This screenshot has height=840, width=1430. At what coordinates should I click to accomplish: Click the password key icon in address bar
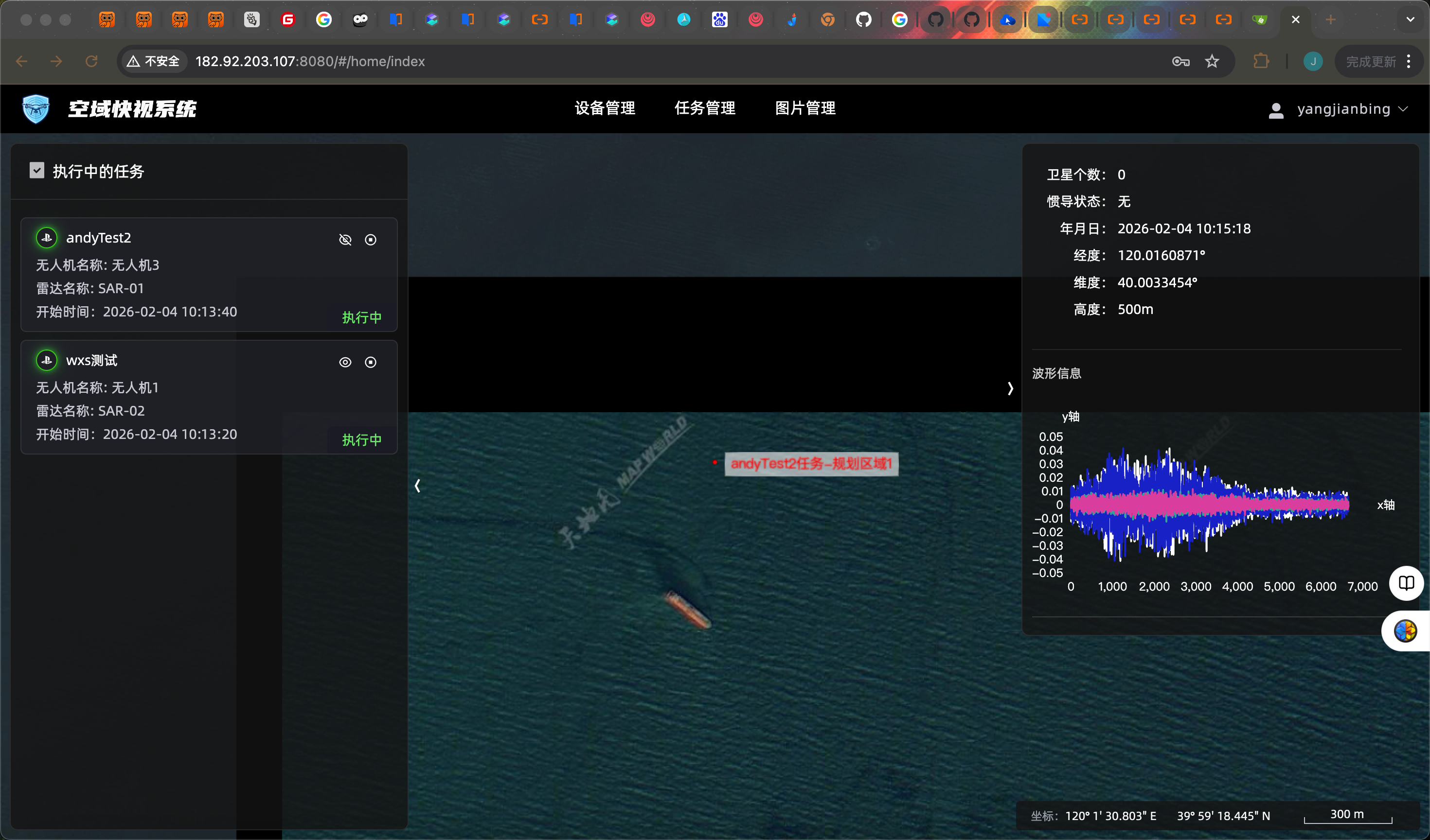click(1180, 61)
